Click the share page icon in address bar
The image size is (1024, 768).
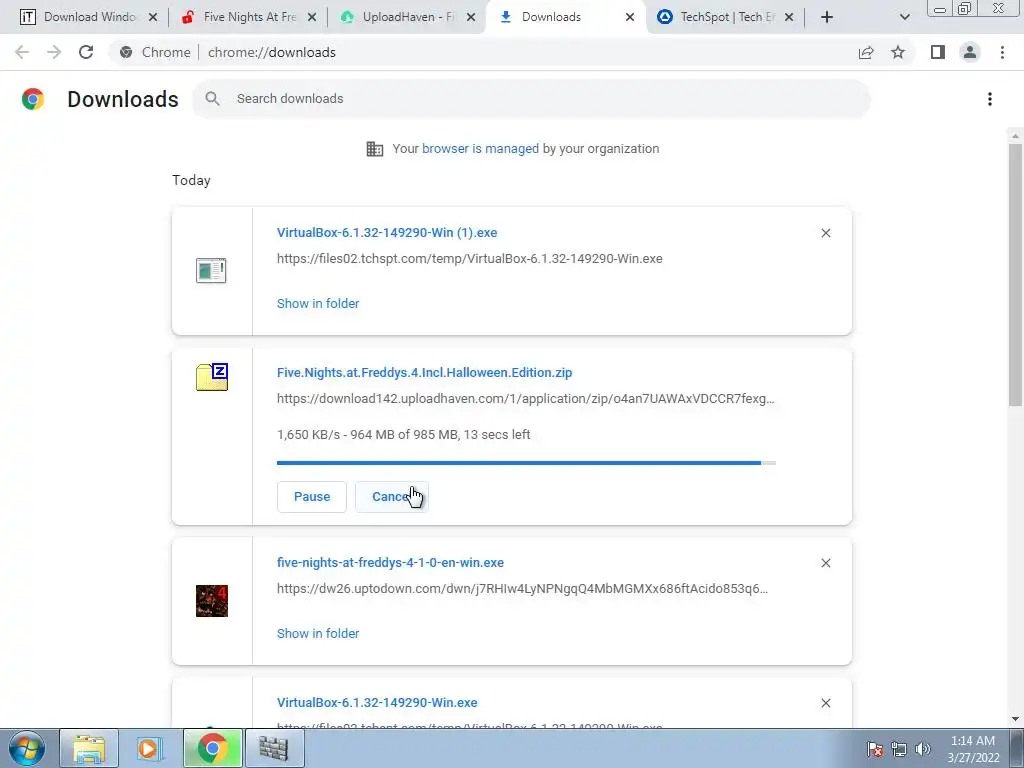pyautogui.click(x=866, y=52)
